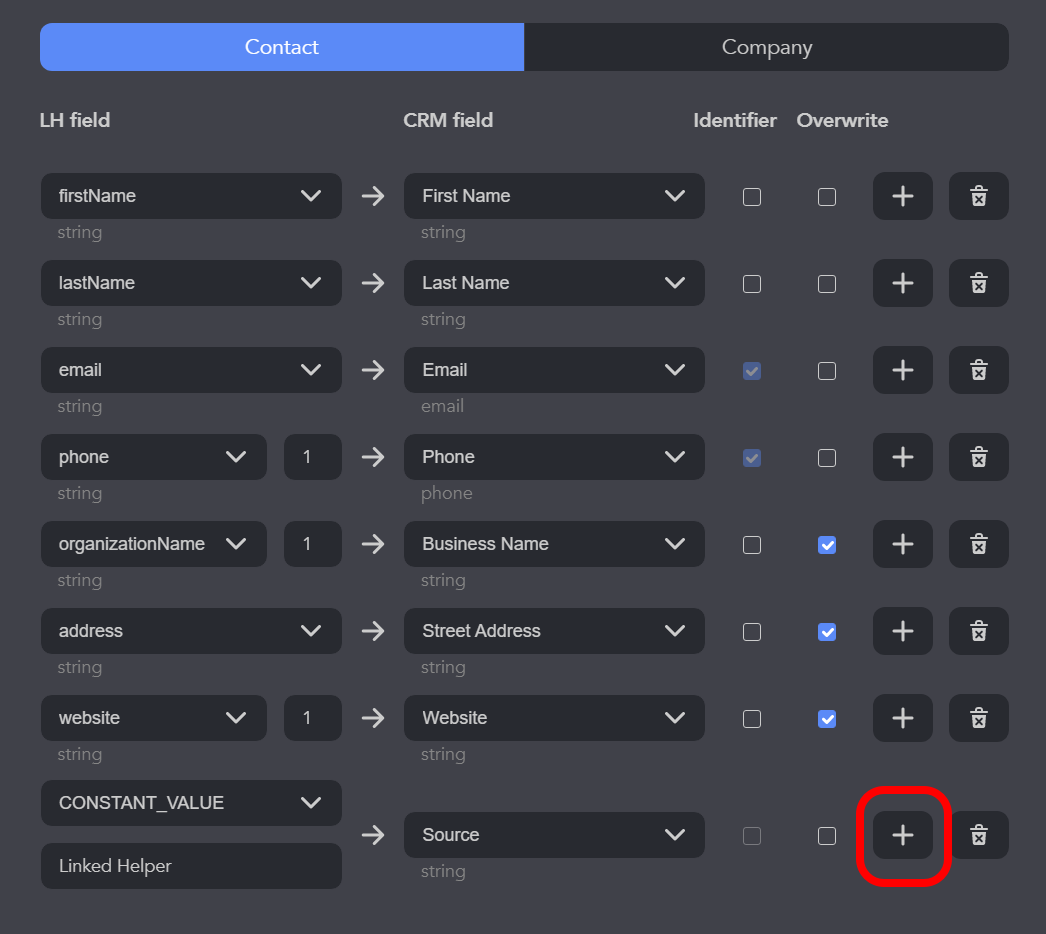Open the email LH field dropdown

tap(191, 370)
